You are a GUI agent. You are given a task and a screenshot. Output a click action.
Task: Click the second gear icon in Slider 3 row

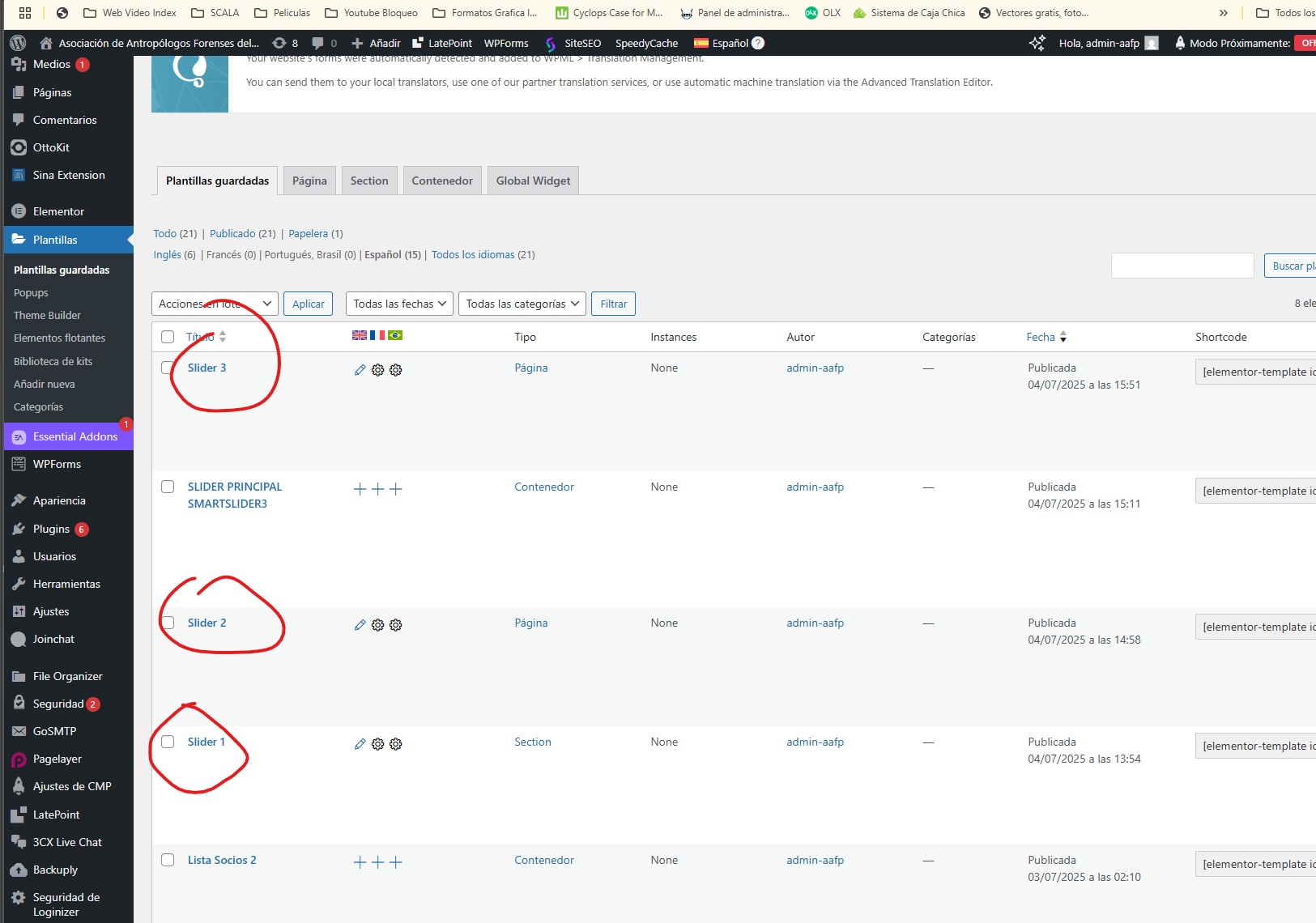(396, 370)
